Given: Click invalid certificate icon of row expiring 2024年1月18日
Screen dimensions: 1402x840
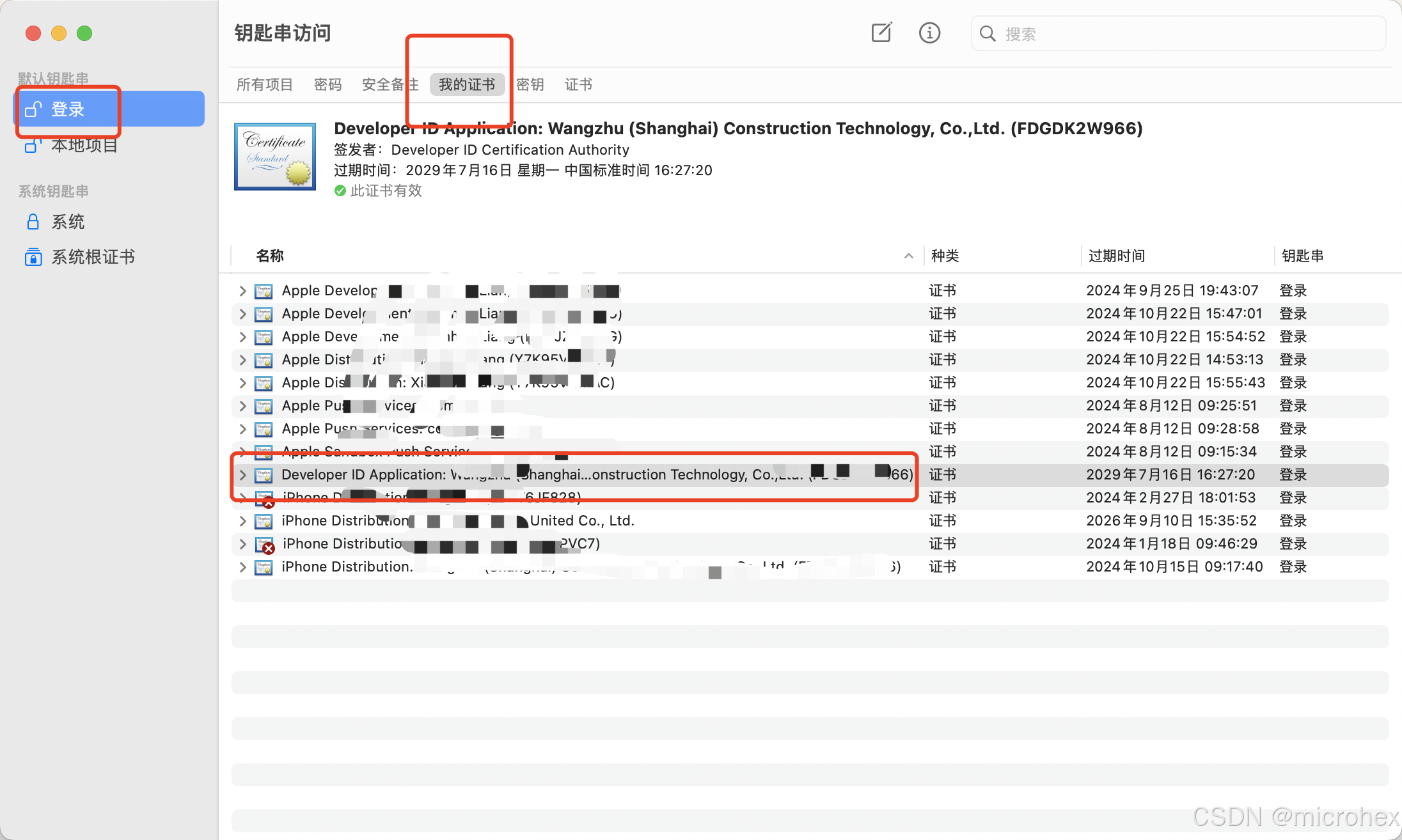Looking at the screenshot, I should [x=265, y=545].
